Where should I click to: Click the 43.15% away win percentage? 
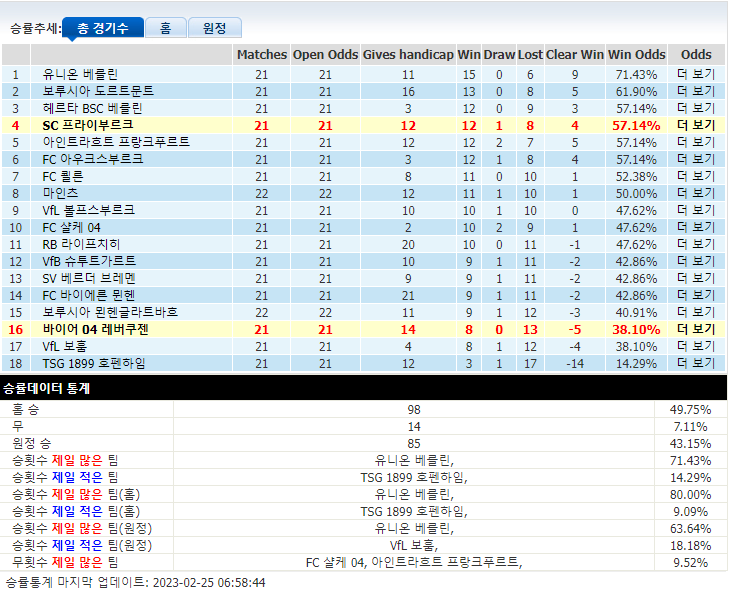[690, 443]
